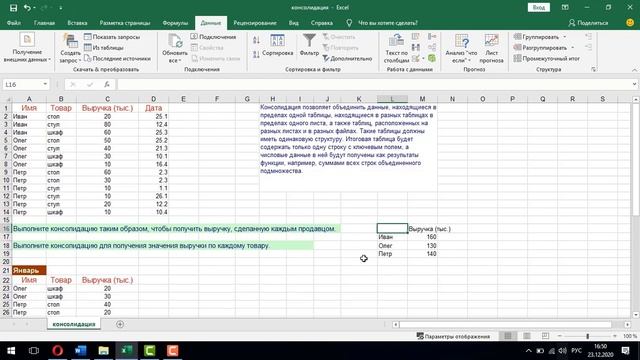Image resolution: width=640 pixels, height=360 pixels.
Task: Switch to Page Layout (Разметка страницы) tab
Action: 125,23
